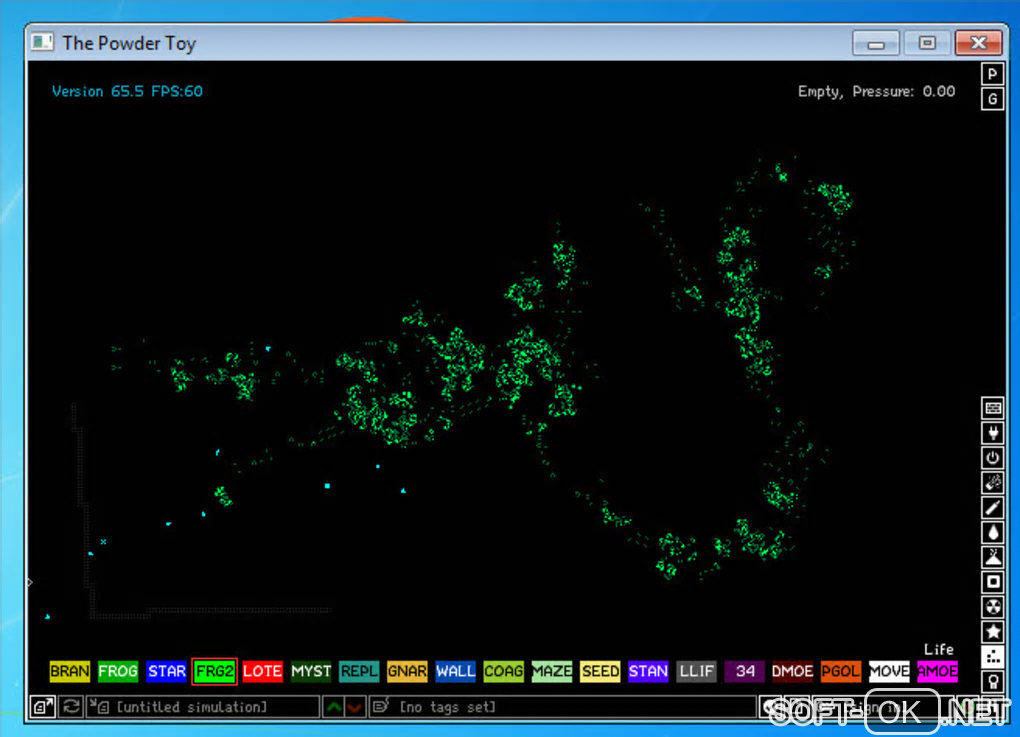Screen dimensions: 1020x737
Task: Select the LOTE life element
Action: point(263,671)
